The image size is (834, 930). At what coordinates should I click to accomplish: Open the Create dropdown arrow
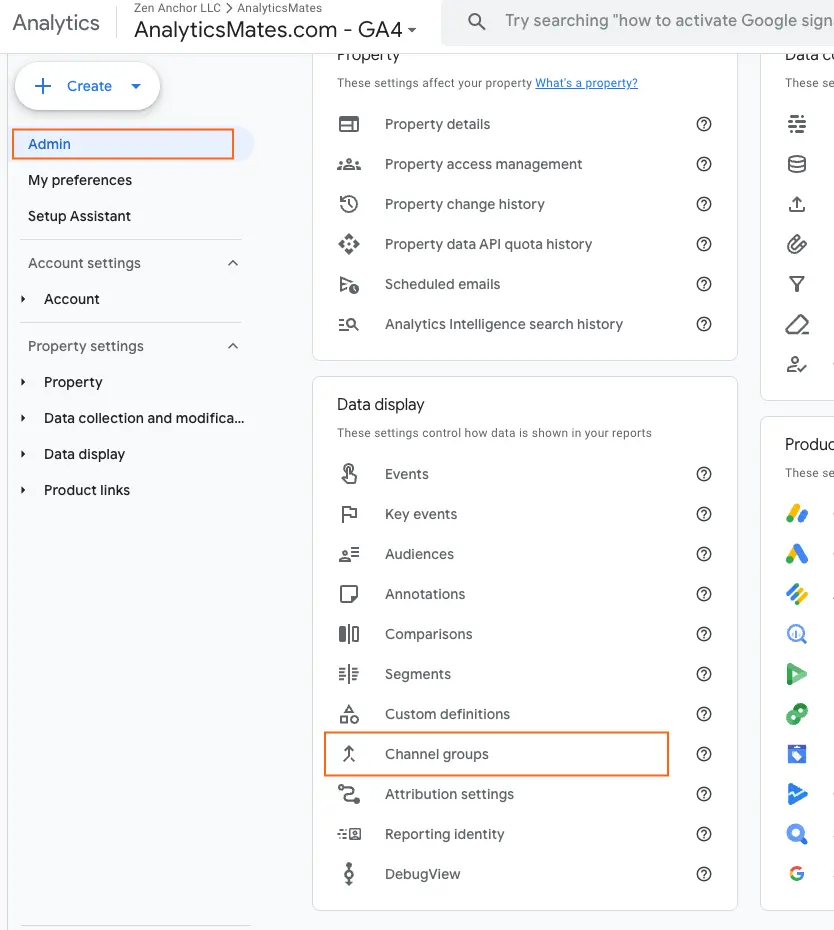click(136, 86)
